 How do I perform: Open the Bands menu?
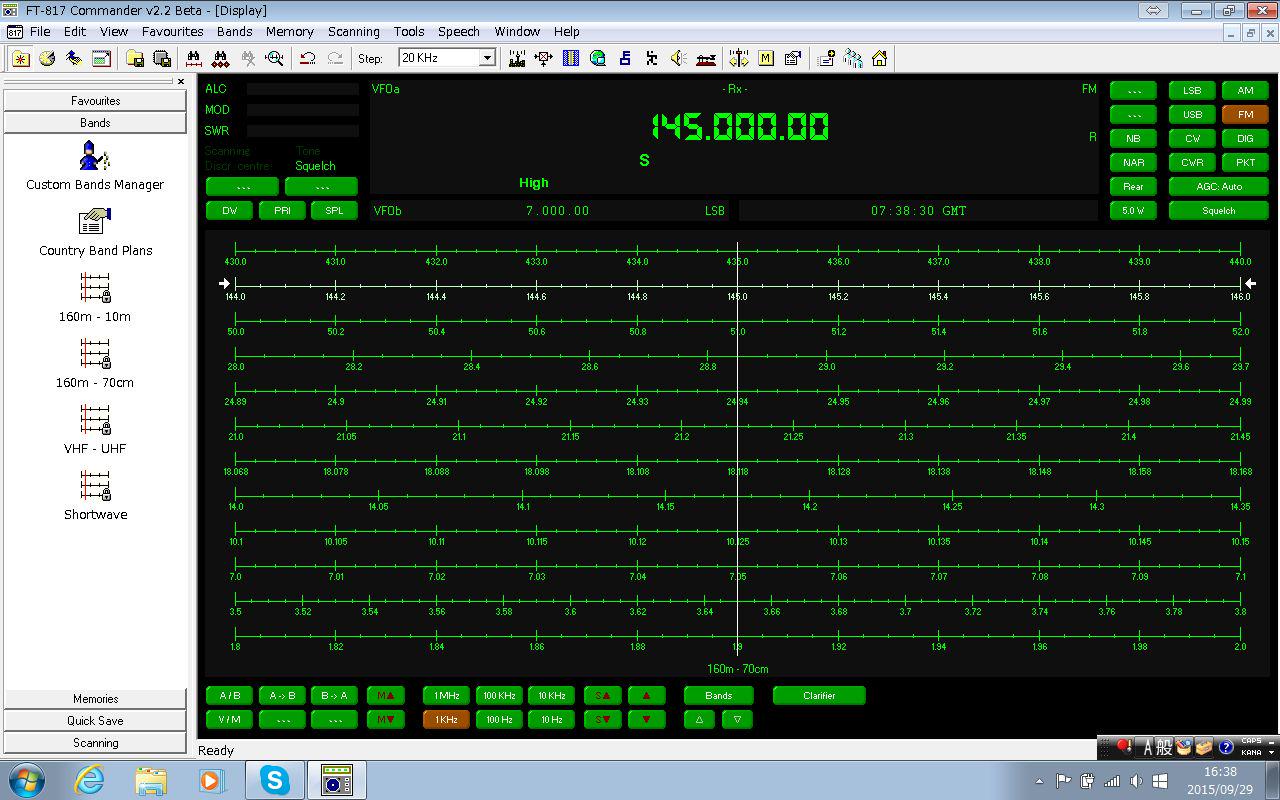234,31
